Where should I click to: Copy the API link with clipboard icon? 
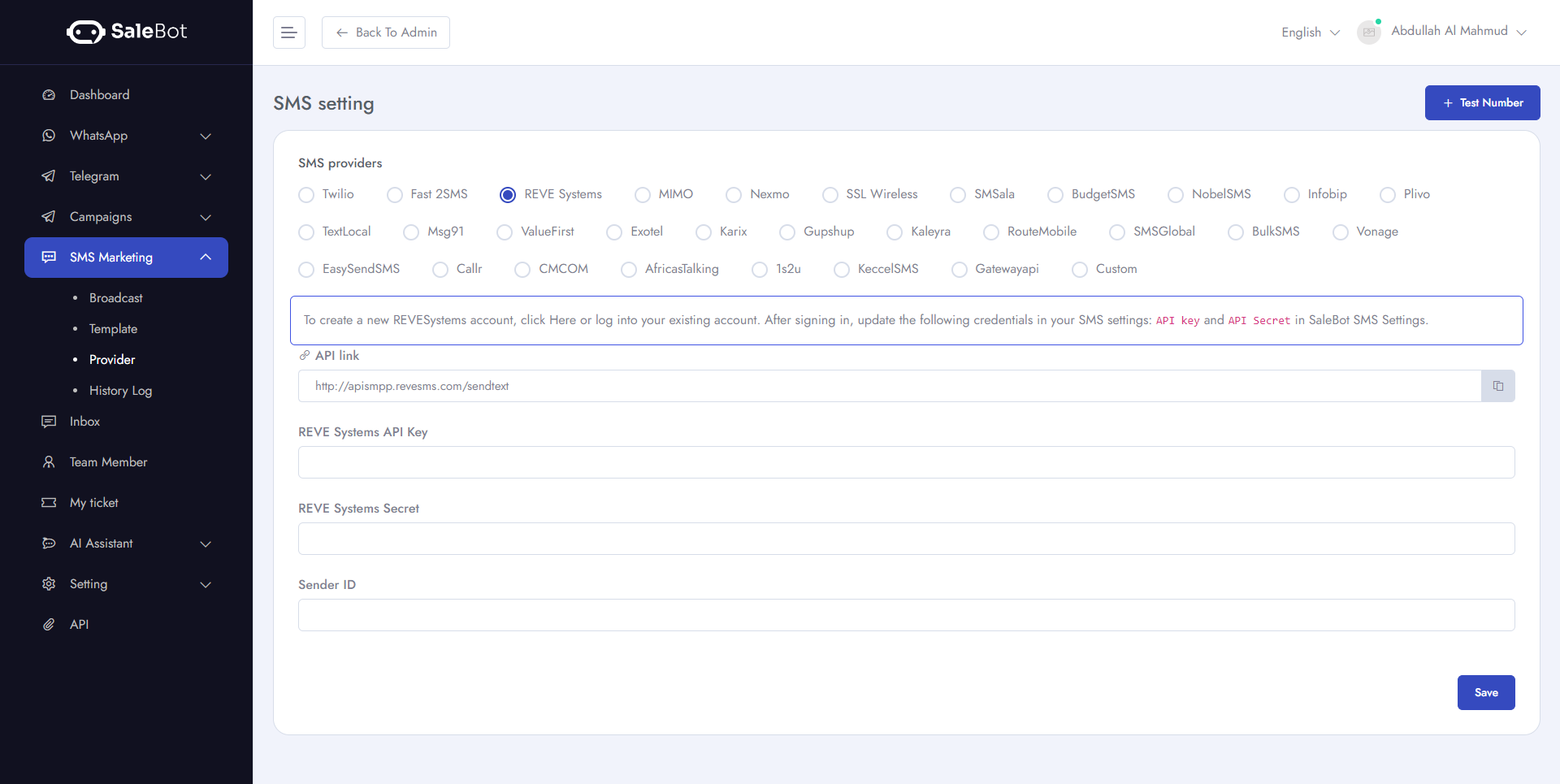[1497, 386]
